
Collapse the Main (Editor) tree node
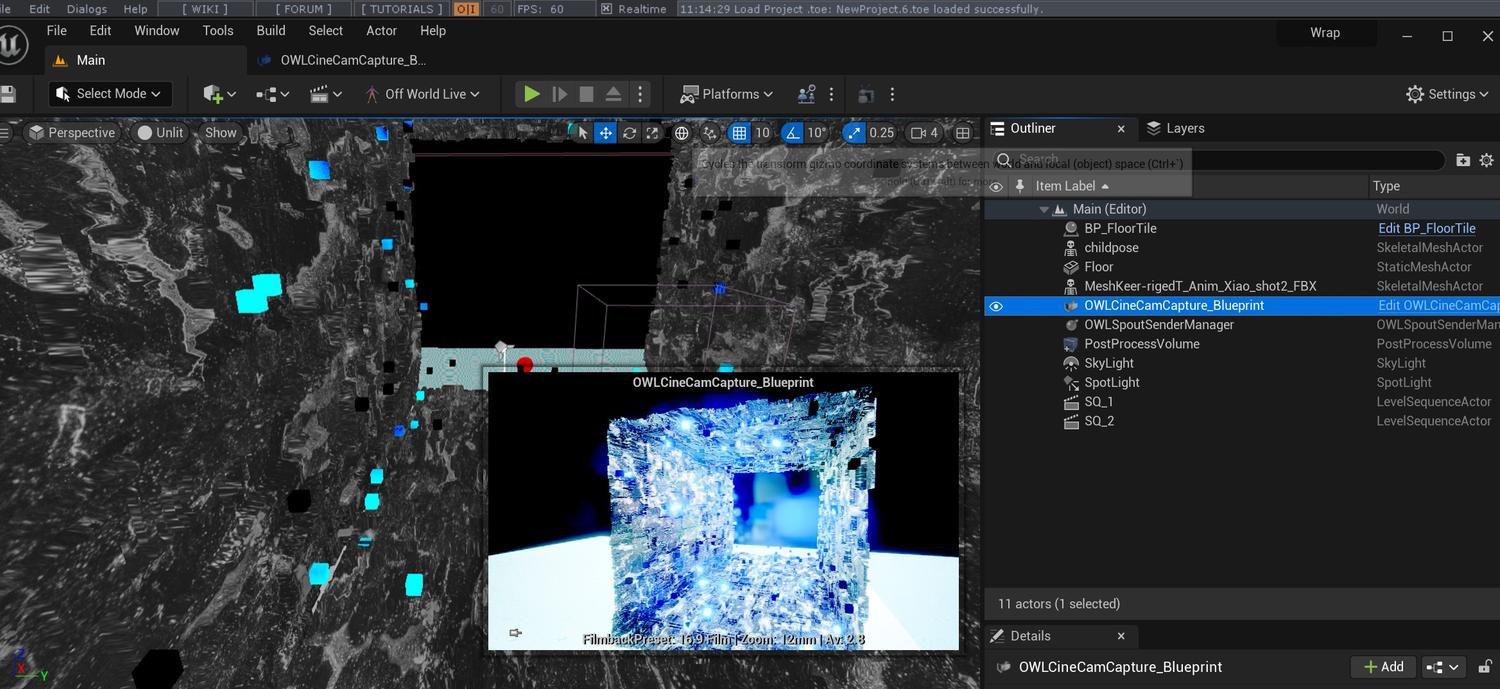point(1044,210)
